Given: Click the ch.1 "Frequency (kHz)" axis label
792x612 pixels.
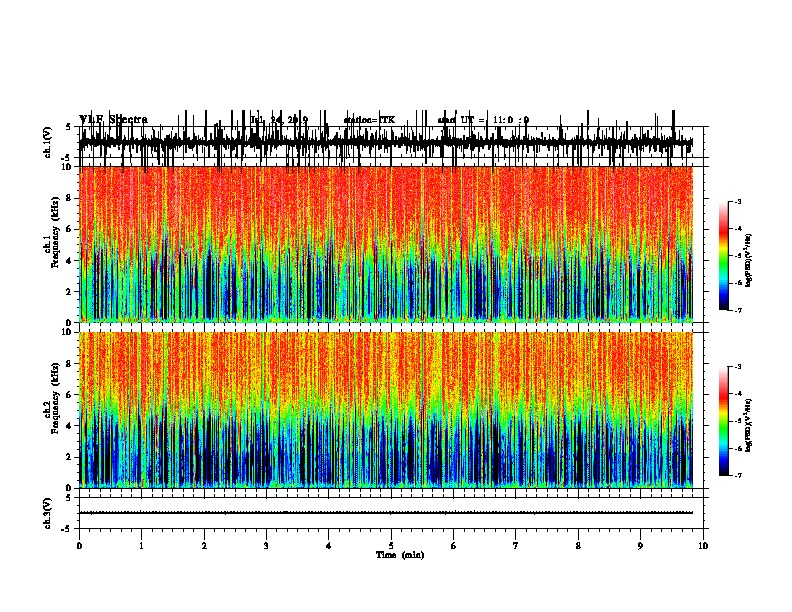Looking at the screenshot, I should coord(55,232).
